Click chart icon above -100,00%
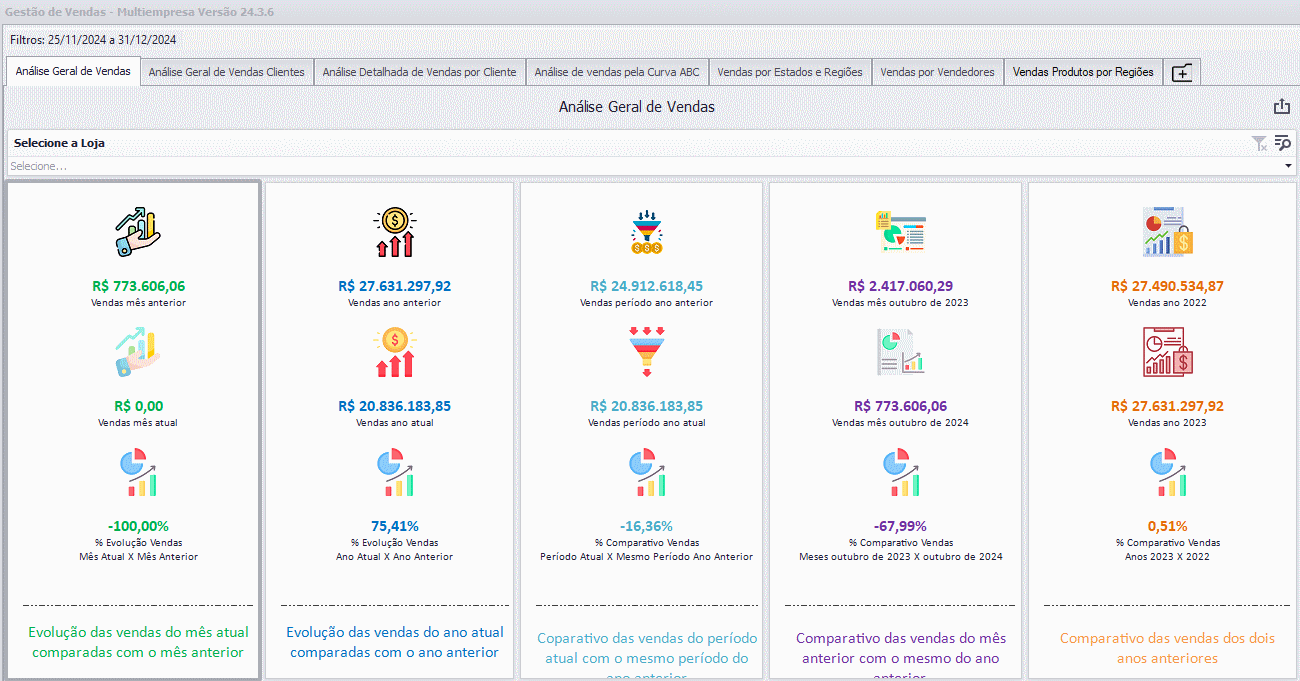Viewport: 1300px width, 681px height. [x=138, y=474]
